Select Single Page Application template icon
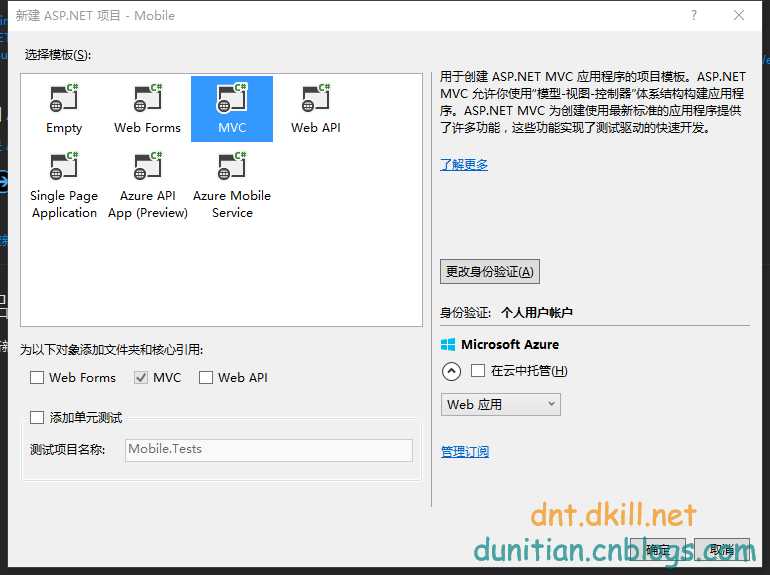This screenshot has height=575, width=770. (x=64, y=165)
